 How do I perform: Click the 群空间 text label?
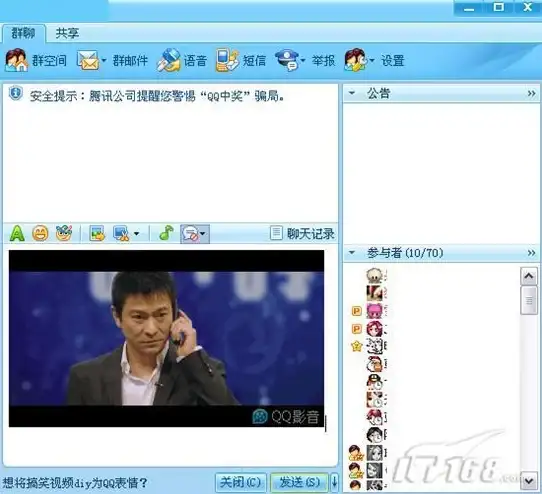pyautogui.click(x=49, y=60)
